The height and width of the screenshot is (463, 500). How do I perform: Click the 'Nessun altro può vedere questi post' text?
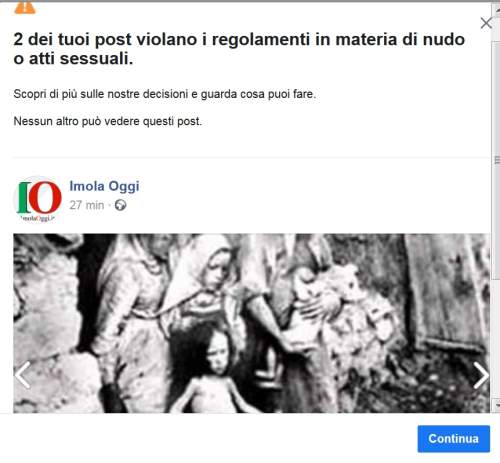[x=108, y=121]
